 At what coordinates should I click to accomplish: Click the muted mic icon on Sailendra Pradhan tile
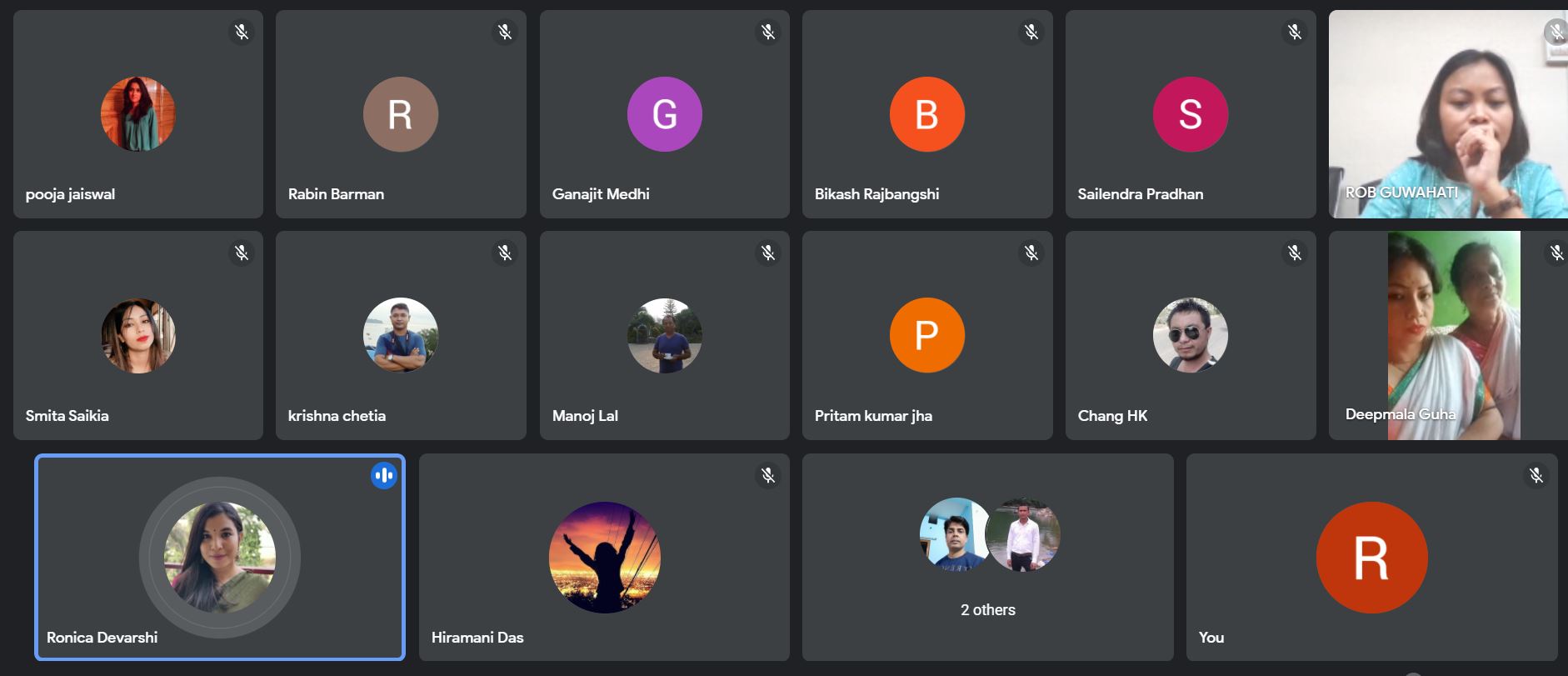[1295, 33]
